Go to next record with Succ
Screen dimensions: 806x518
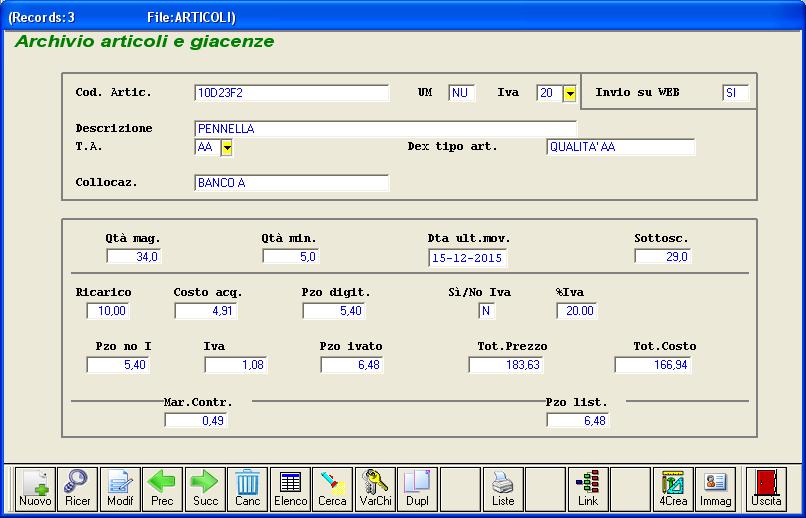tap(205, 488)
